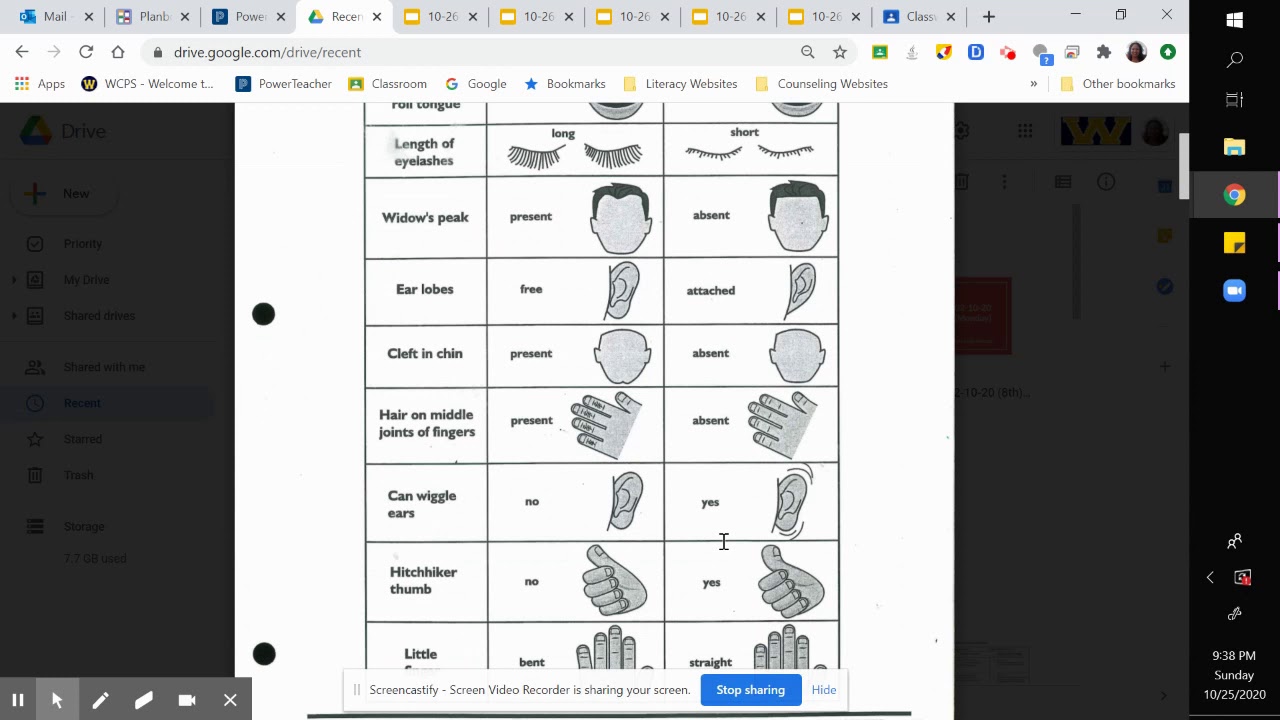This screenshot has height=720, width=1280.
Task: Click the New button in Drive
Action: (62, 194)
